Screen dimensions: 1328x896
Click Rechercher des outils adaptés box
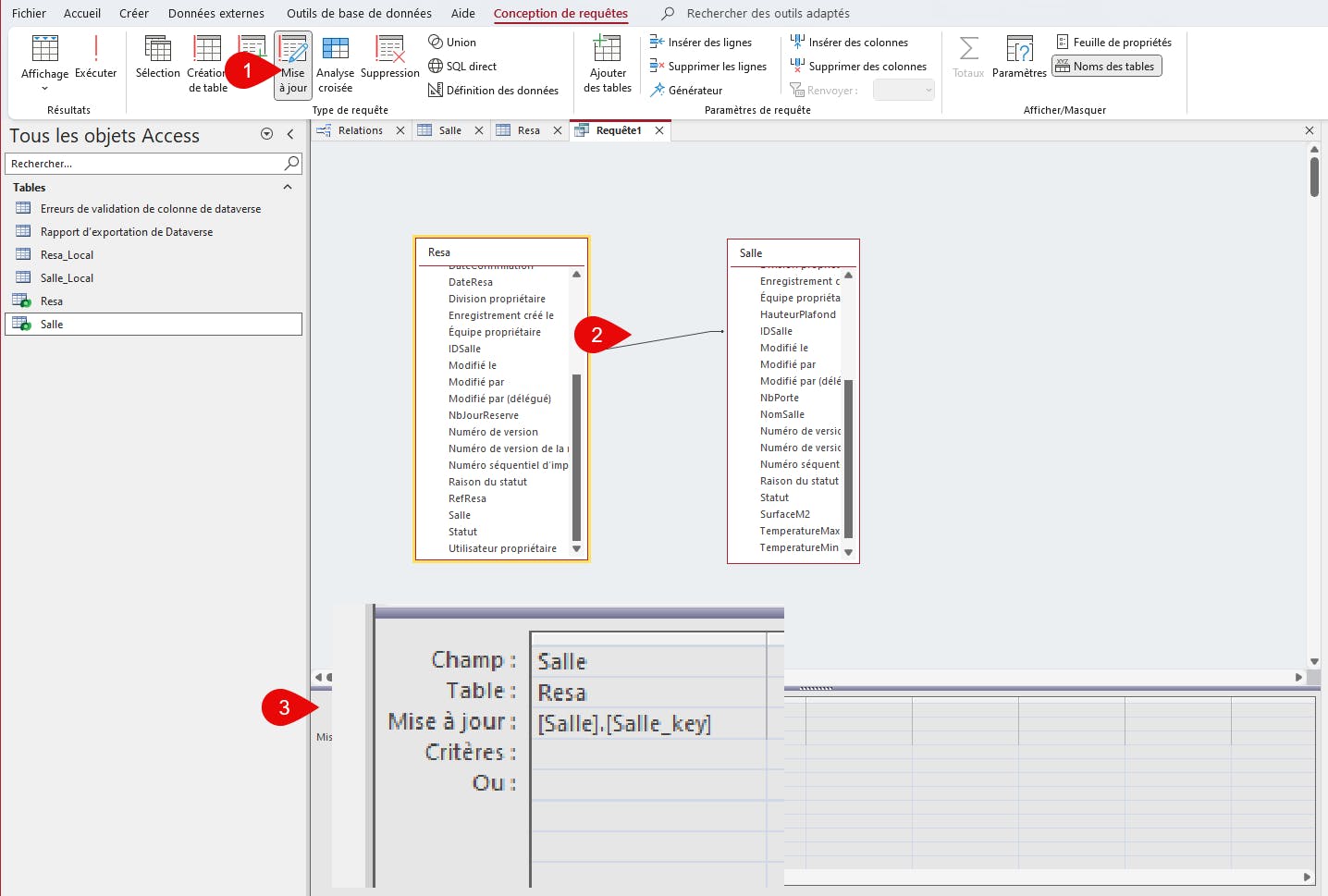[768, 13]
